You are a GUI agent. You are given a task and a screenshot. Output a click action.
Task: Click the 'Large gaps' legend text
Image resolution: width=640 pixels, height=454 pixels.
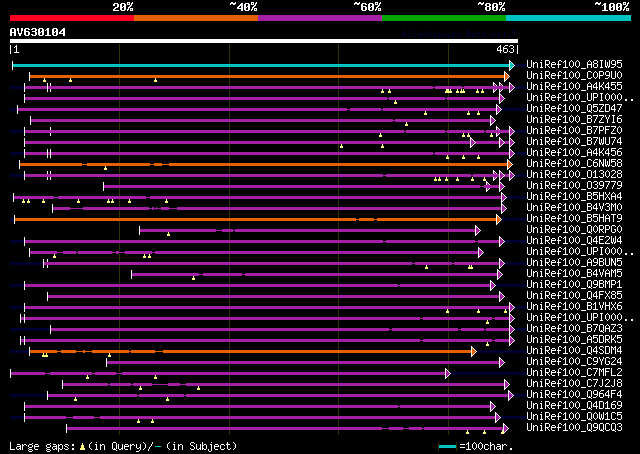(x=42, y=446)
